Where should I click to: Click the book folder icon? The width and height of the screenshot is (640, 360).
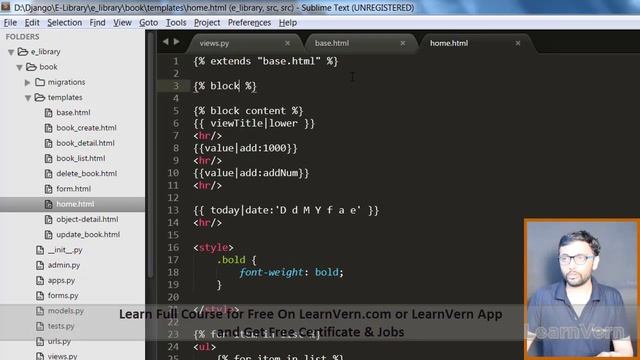point(31,67)
